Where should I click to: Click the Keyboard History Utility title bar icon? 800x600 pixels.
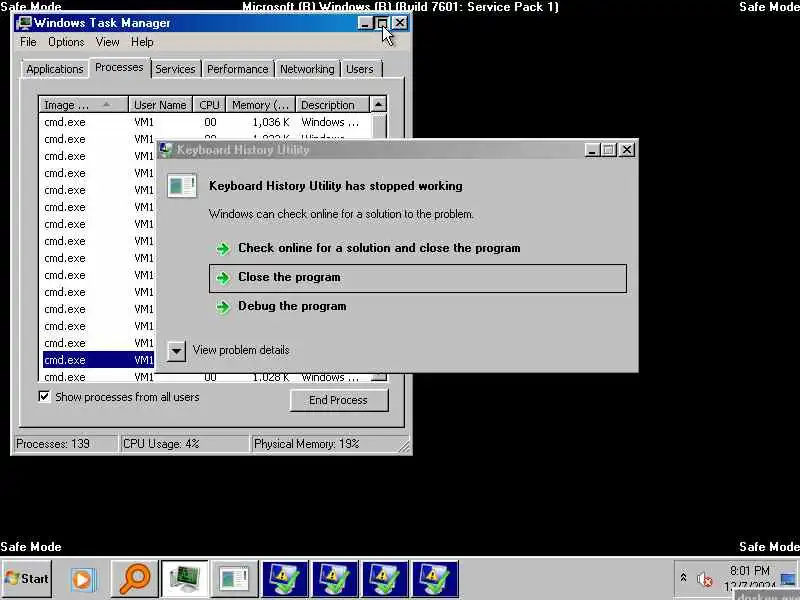(166, 149)
